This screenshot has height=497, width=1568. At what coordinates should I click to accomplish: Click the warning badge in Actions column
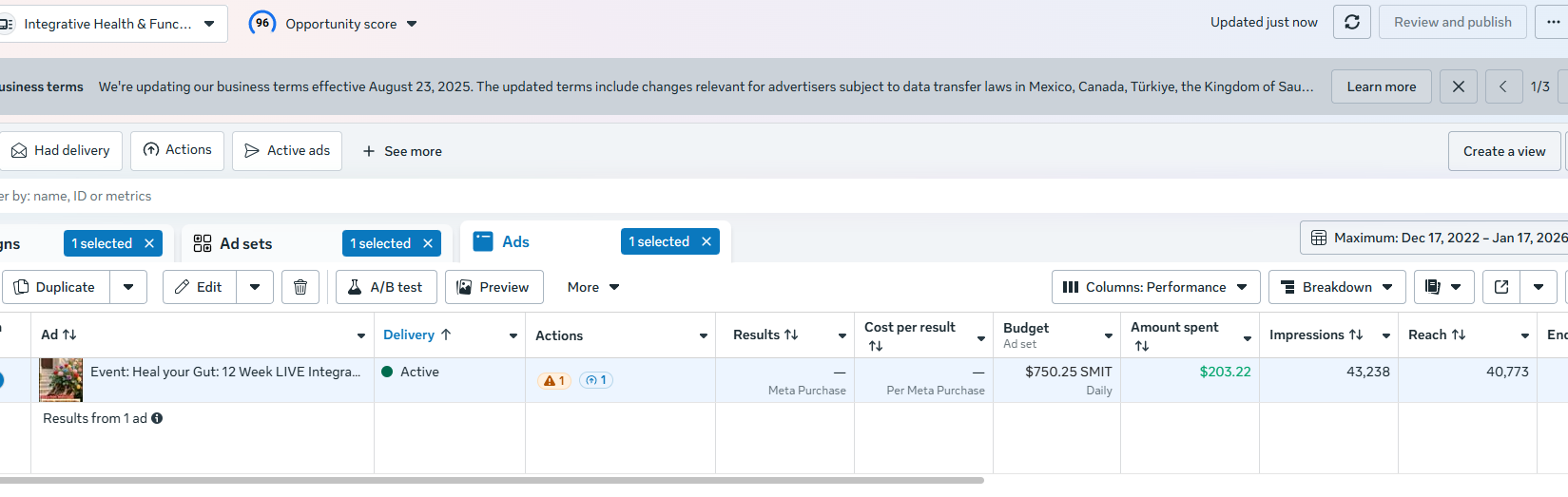point(553,380)
